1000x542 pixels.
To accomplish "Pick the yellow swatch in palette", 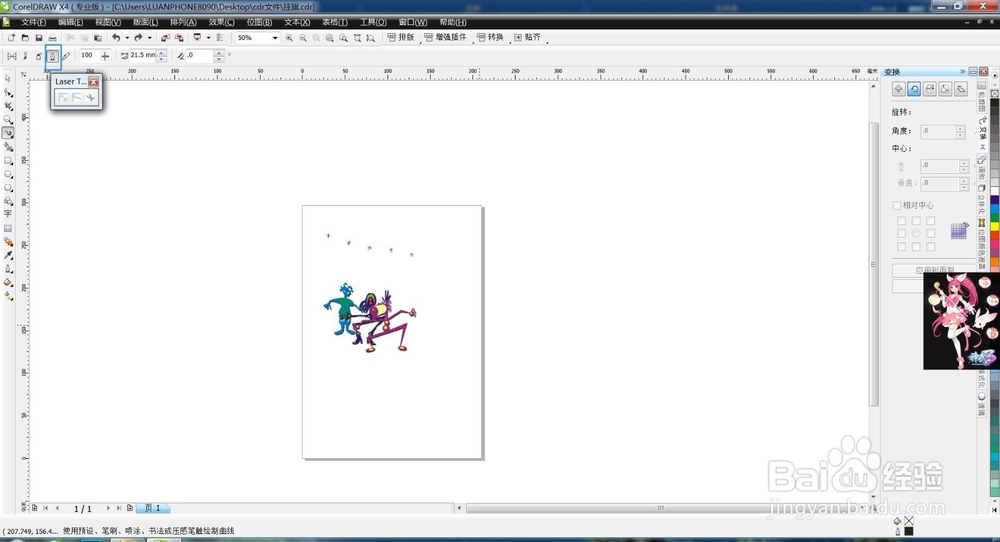I will tap(994, 226).
